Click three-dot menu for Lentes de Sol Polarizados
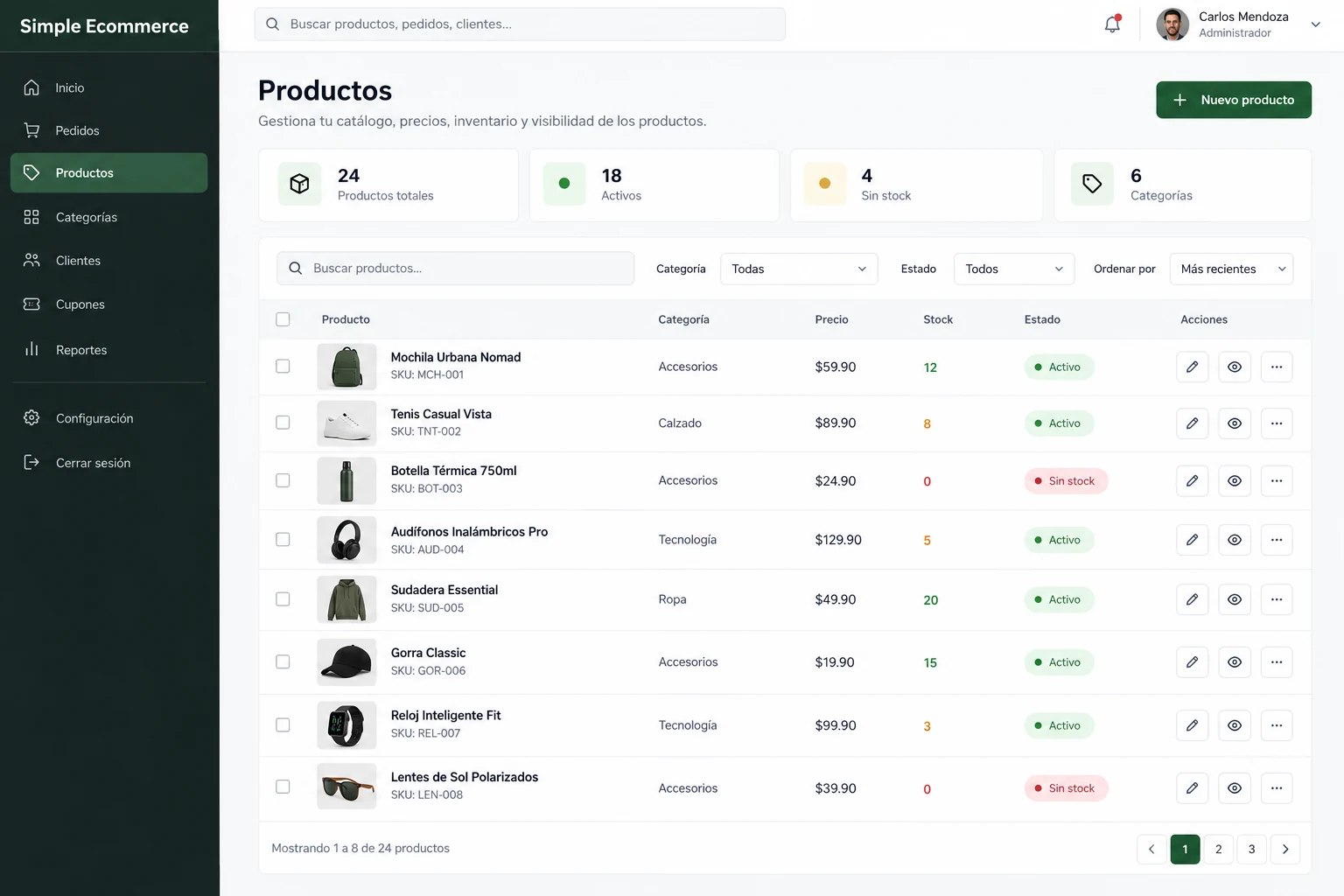 point(1277,788)
